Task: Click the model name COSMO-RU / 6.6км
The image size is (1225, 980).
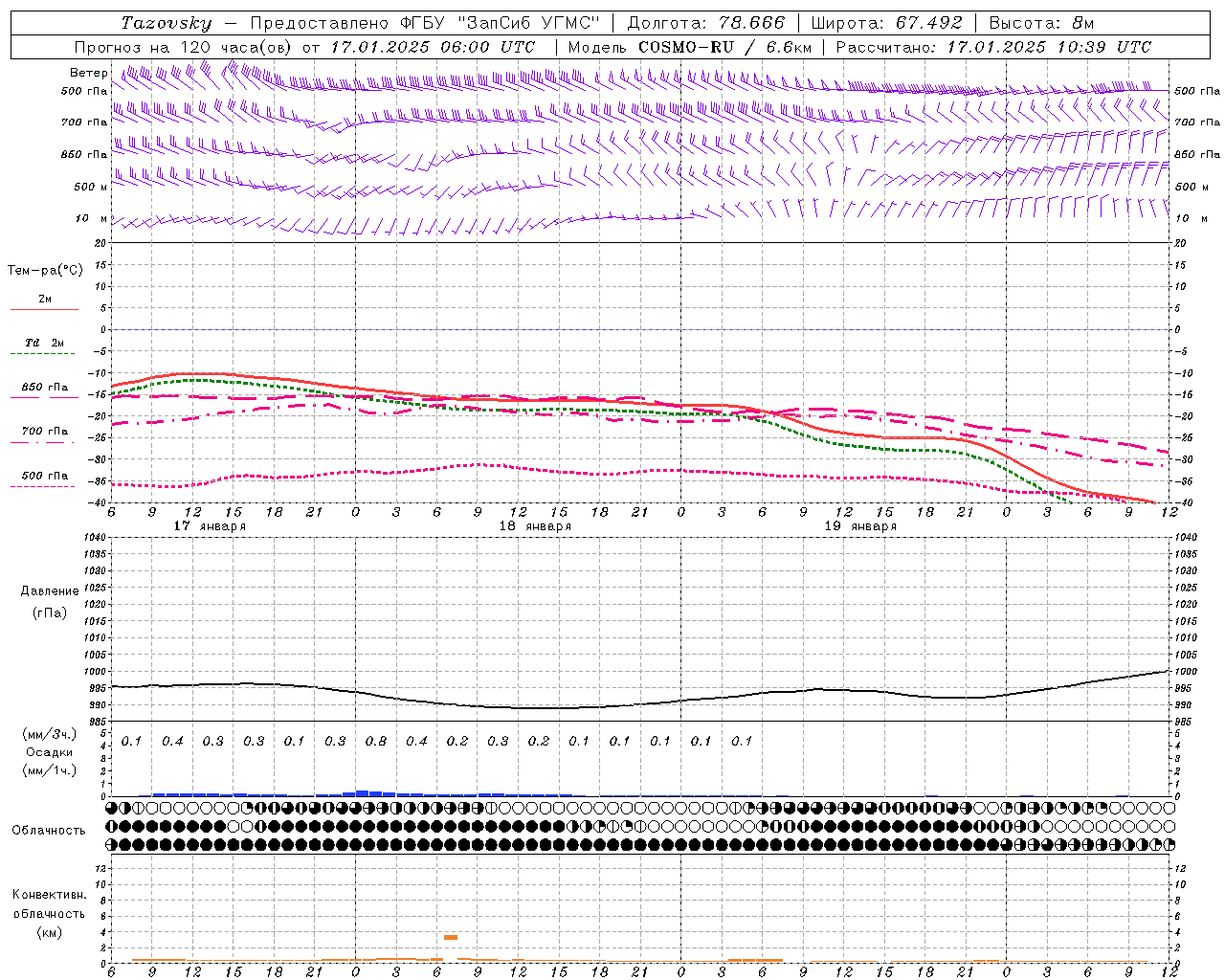Action: point(724,47)
